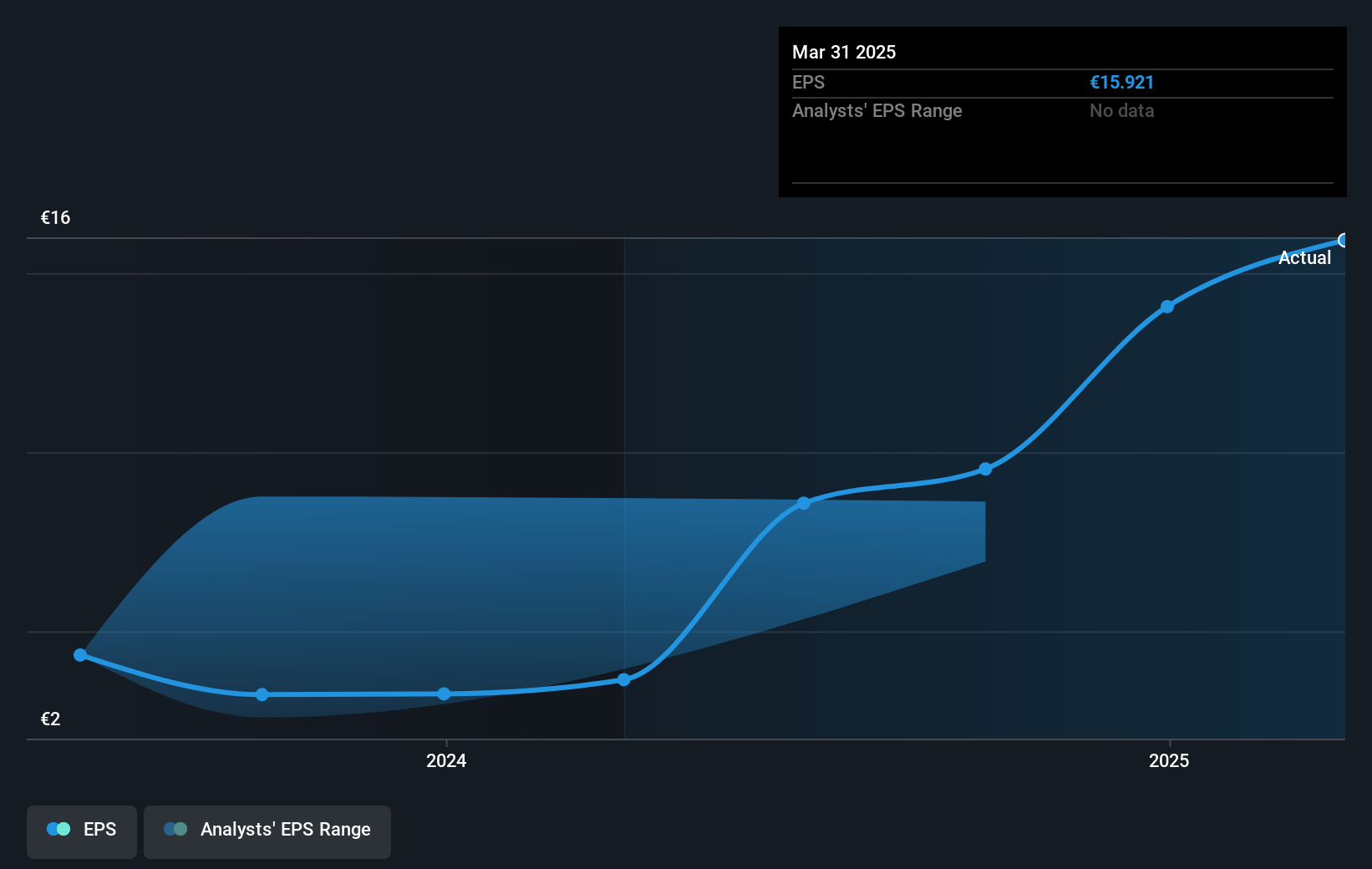The height and width of the screenshot is (869, 1372).
Task: Toggle the EPS legend button
Action: coord(82,831)
